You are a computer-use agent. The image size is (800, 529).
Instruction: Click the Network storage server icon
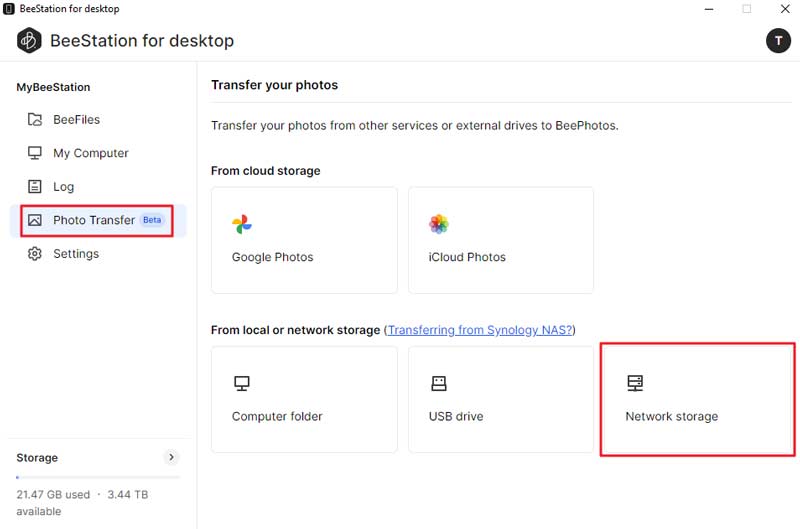635,383
